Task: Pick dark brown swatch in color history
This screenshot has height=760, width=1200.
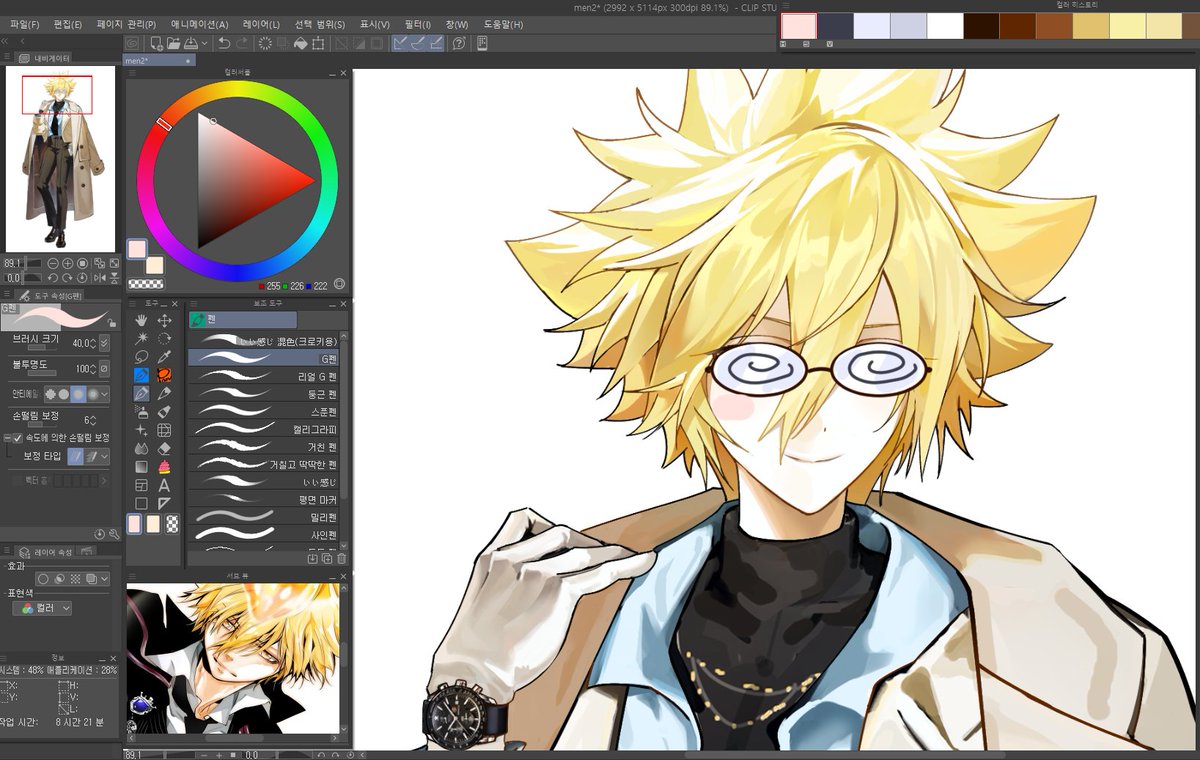Action: [982, 27]
